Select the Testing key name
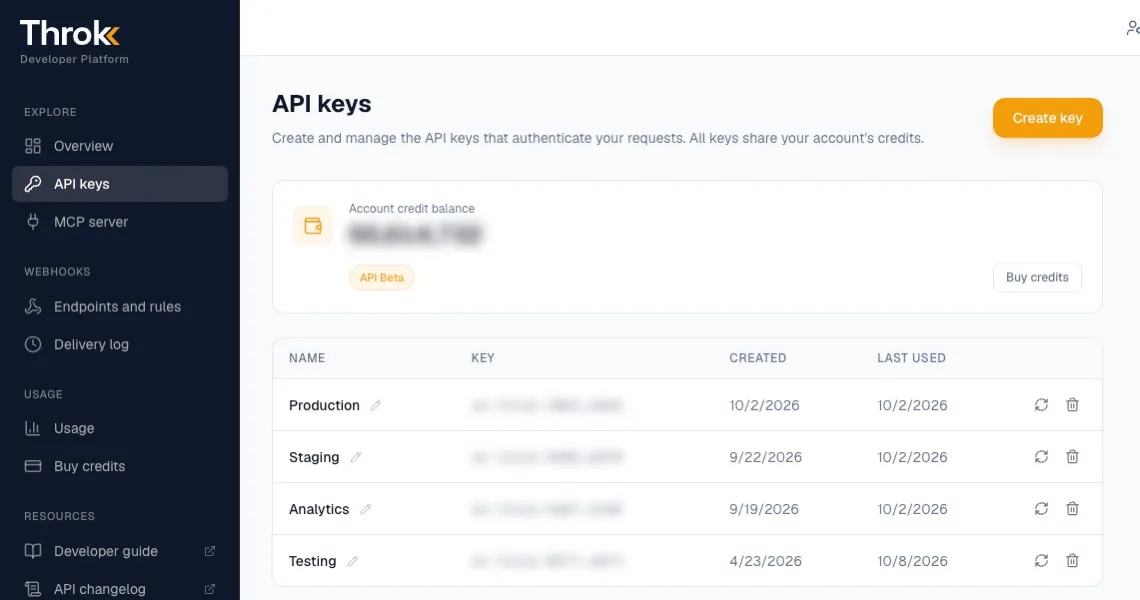Image resolution: width=1140 pixels, height=600 pixels. point(313,561)
